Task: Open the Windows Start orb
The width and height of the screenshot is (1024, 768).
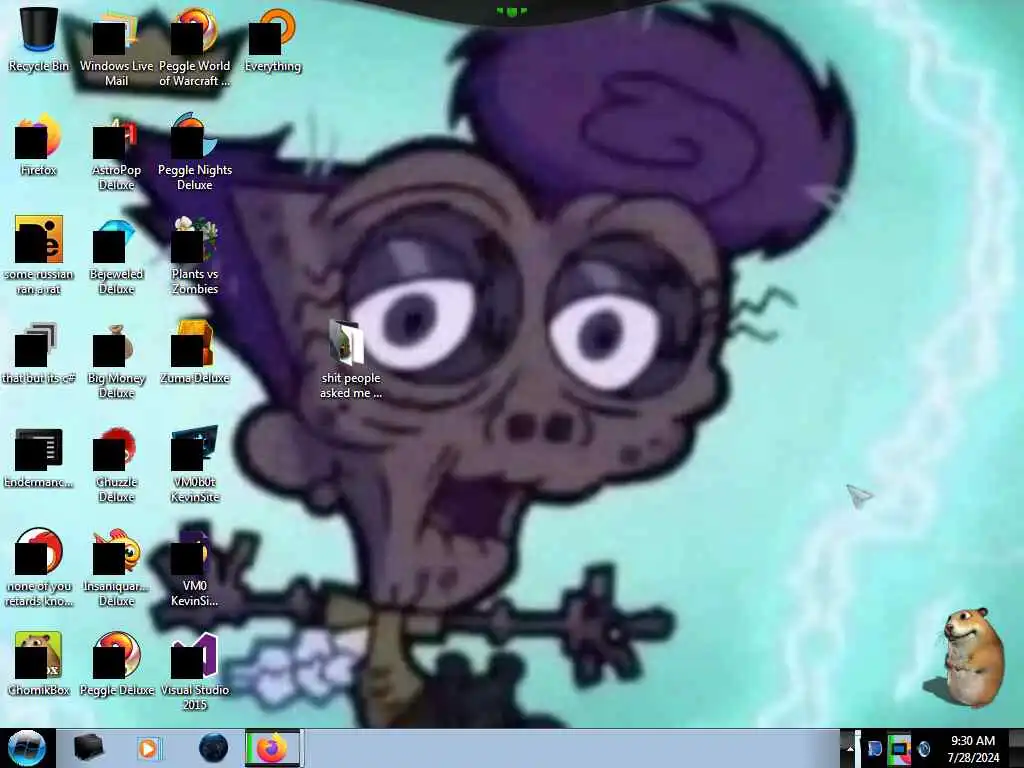Action: tap(27, 748)
